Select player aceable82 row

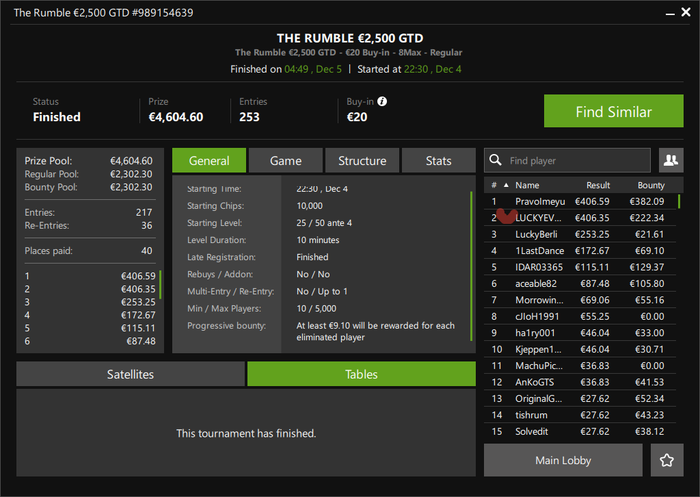(x=579, y=284)
